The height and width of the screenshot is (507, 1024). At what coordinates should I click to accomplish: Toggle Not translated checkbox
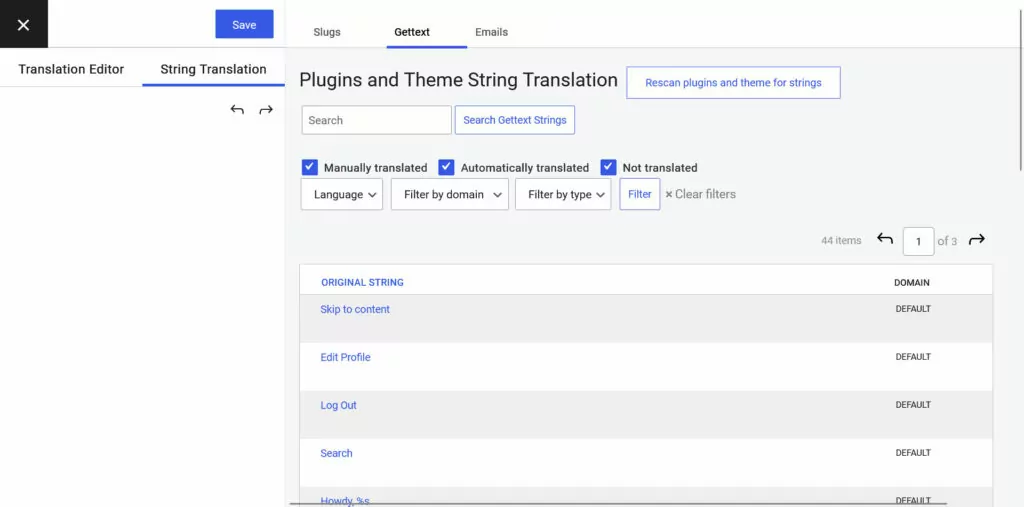[609, 167]
